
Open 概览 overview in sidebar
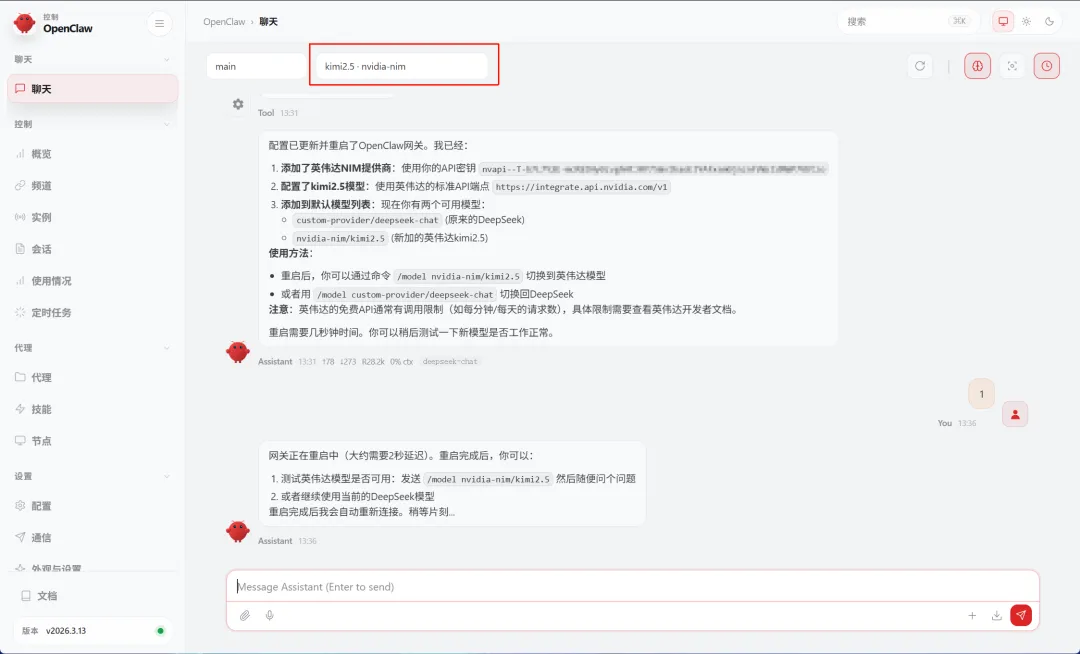tap(93, 154)
